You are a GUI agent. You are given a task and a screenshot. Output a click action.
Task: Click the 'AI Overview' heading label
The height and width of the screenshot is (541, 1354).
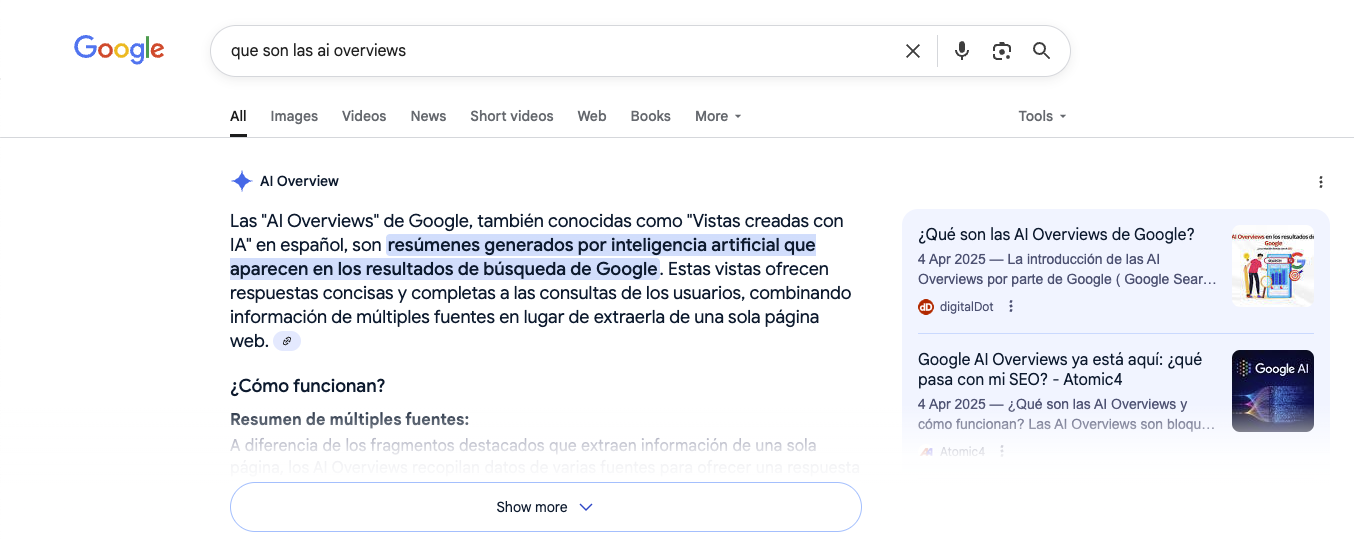299,181
